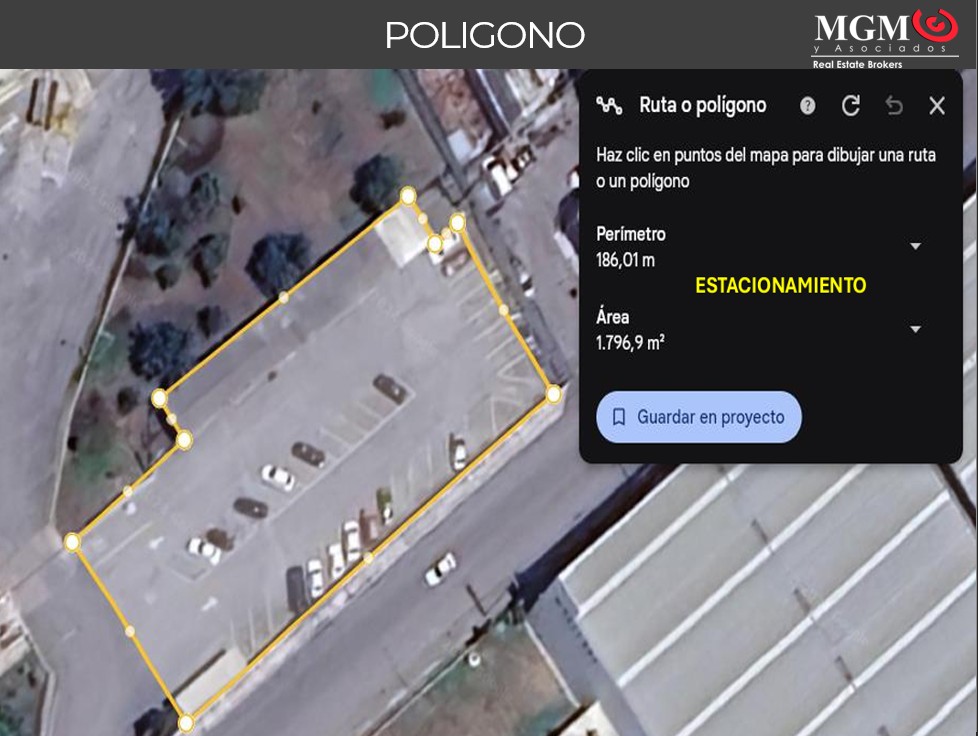Close the Ruta o polígono panel
The image size is (978, 736).
937,106
